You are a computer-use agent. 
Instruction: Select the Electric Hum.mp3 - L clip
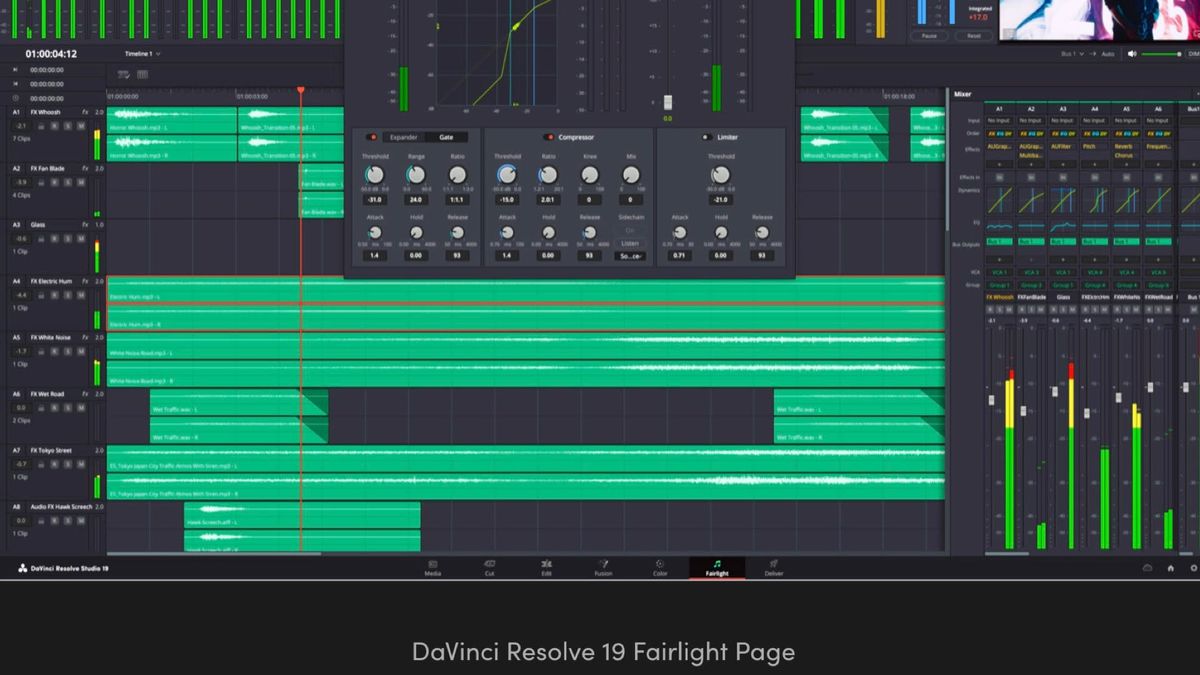coord(525,290)
